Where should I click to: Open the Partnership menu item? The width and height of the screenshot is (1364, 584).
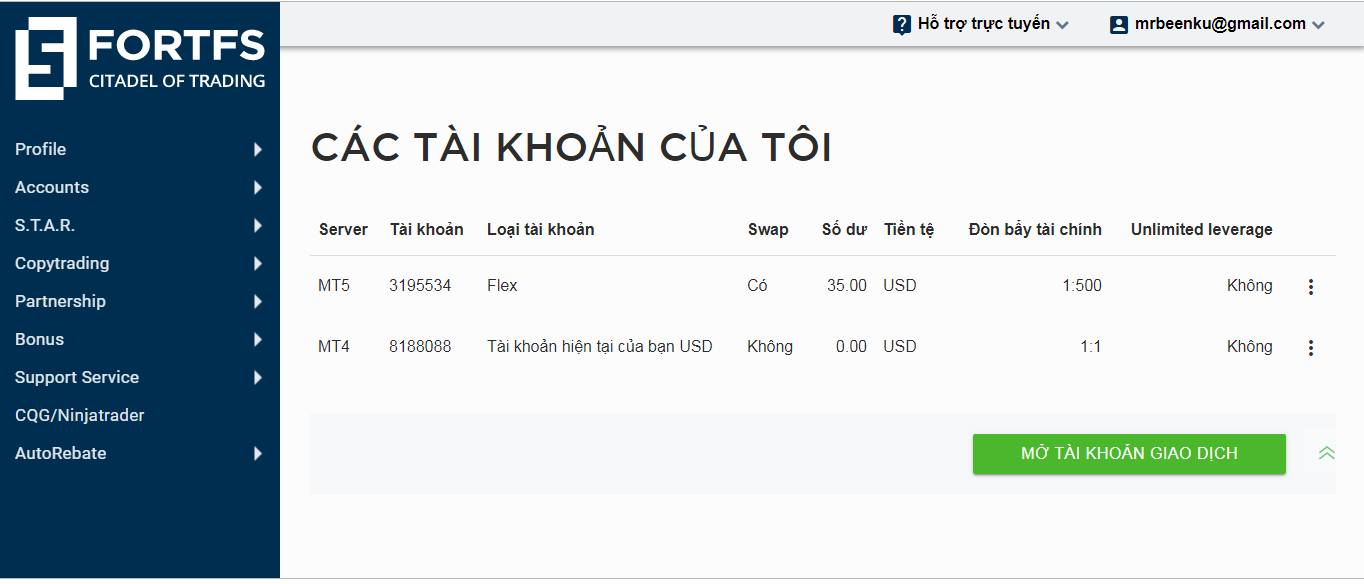click(x=60, y=302)
